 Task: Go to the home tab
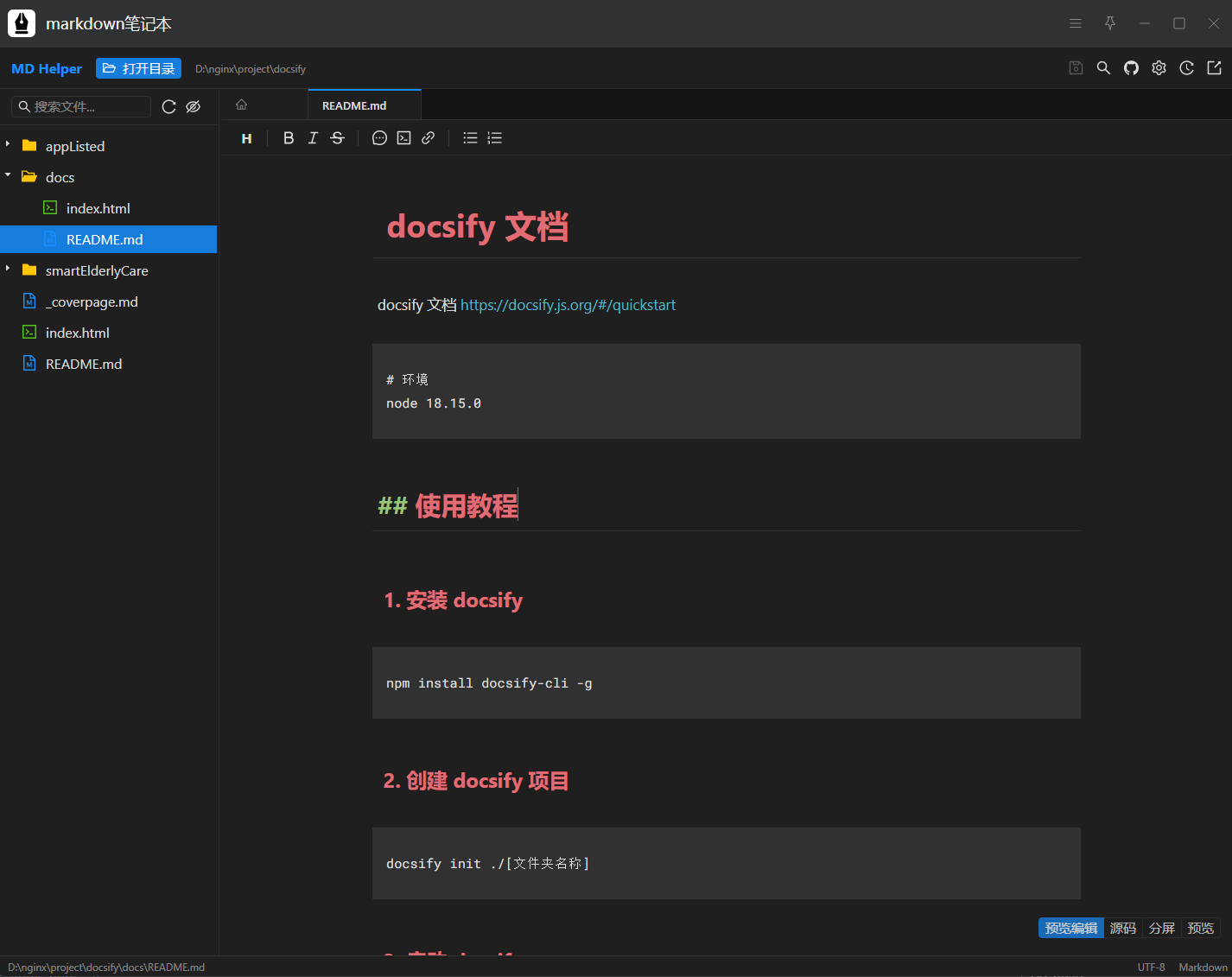click(242, 105)
